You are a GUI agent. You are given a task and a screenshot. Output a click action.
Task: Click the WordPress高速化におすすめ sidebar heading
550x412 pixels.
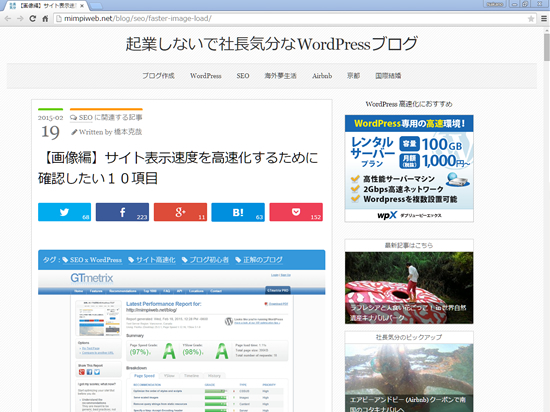pos(409,104)
